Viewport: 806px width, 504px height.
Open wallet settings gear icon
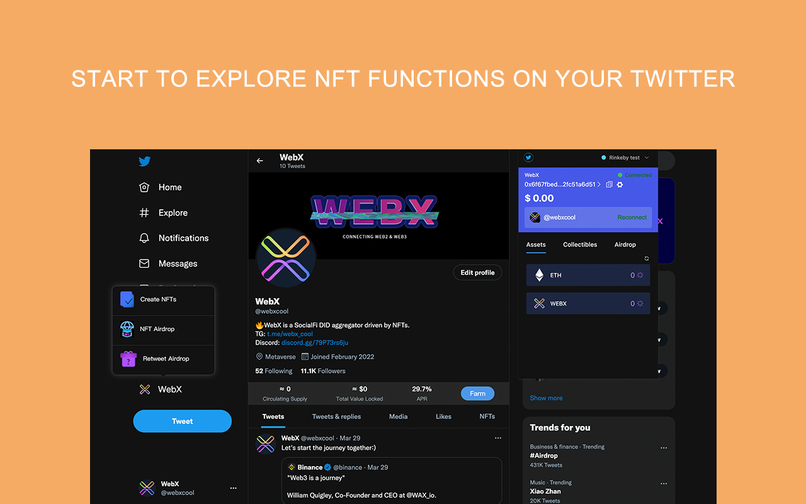click(620, 184)
